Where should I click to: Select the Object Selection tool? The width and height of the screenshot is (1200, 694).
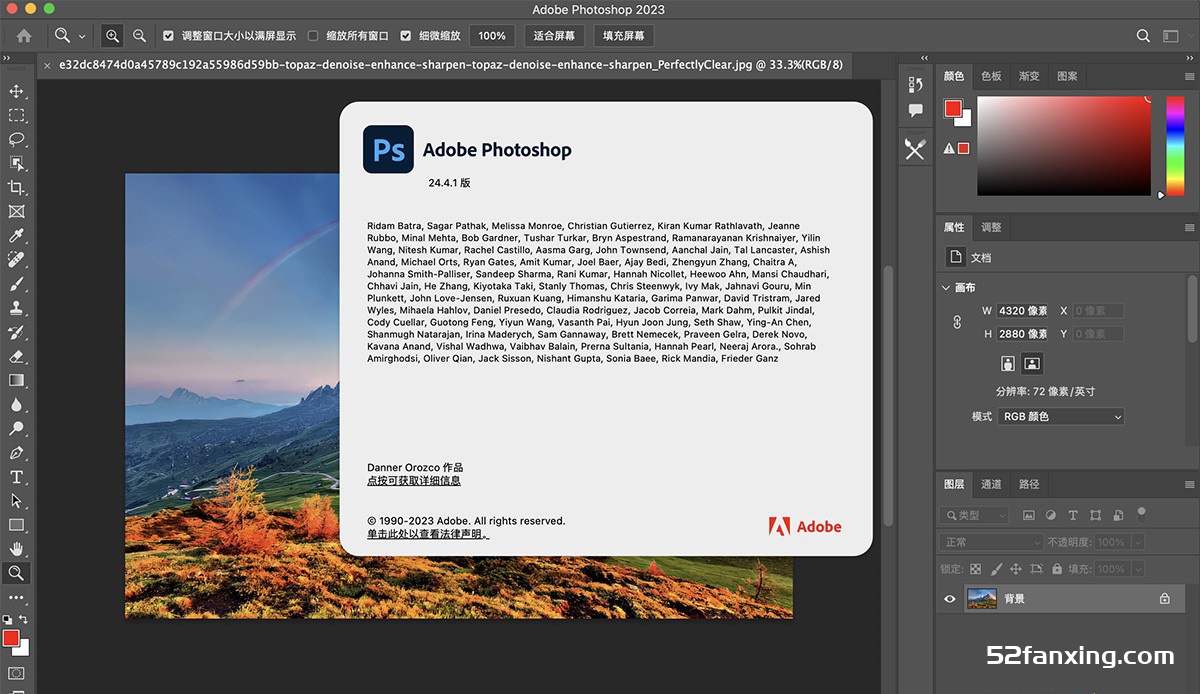click(x=16, y=163)
